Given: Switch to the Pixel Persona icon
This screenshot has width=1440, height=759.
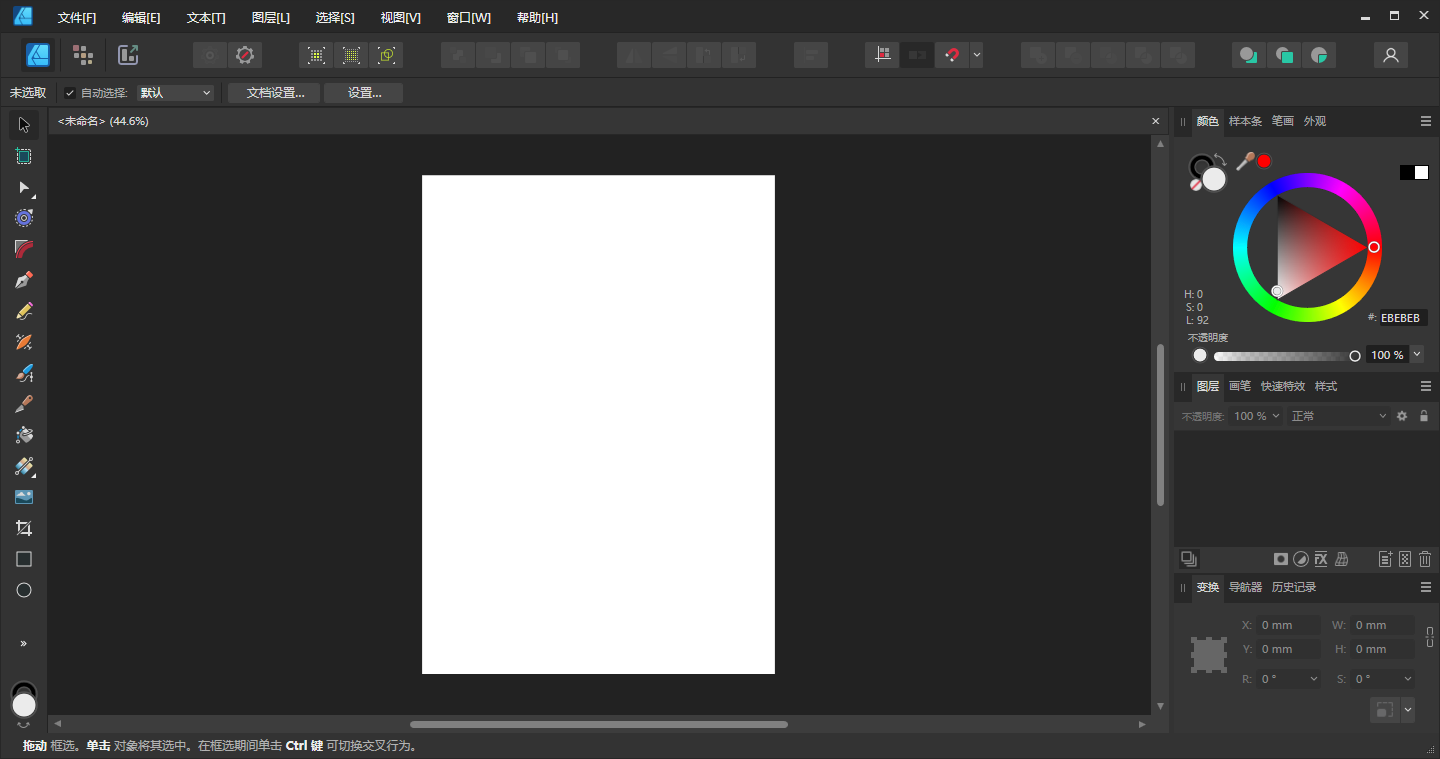Looking at the screenshot, I should coord(83,55).
